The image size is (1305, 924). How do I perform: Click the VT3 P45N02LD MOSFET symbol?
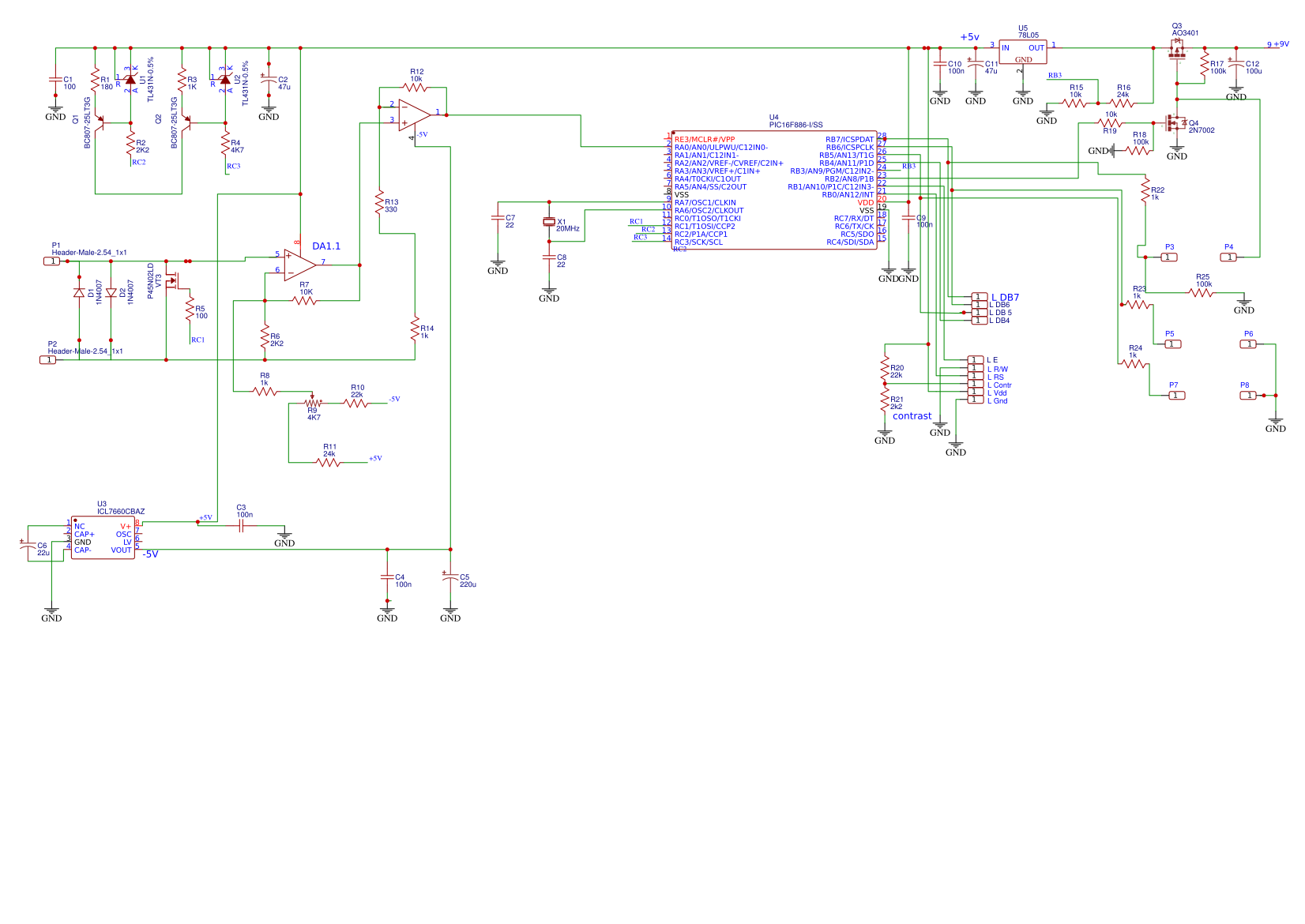172,280
